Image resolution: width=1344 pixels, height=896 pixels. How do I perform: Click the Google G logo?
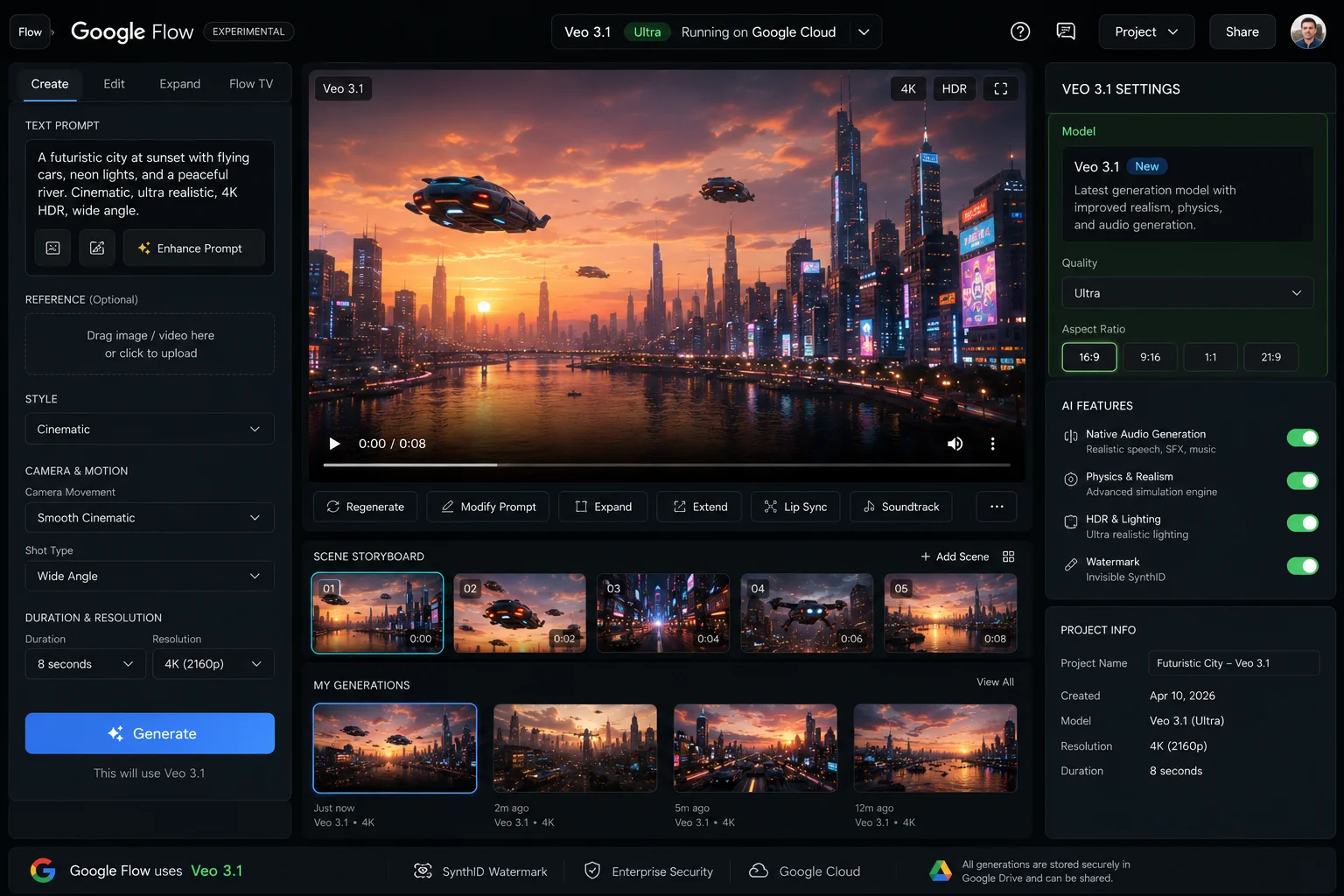coord(43,871)
